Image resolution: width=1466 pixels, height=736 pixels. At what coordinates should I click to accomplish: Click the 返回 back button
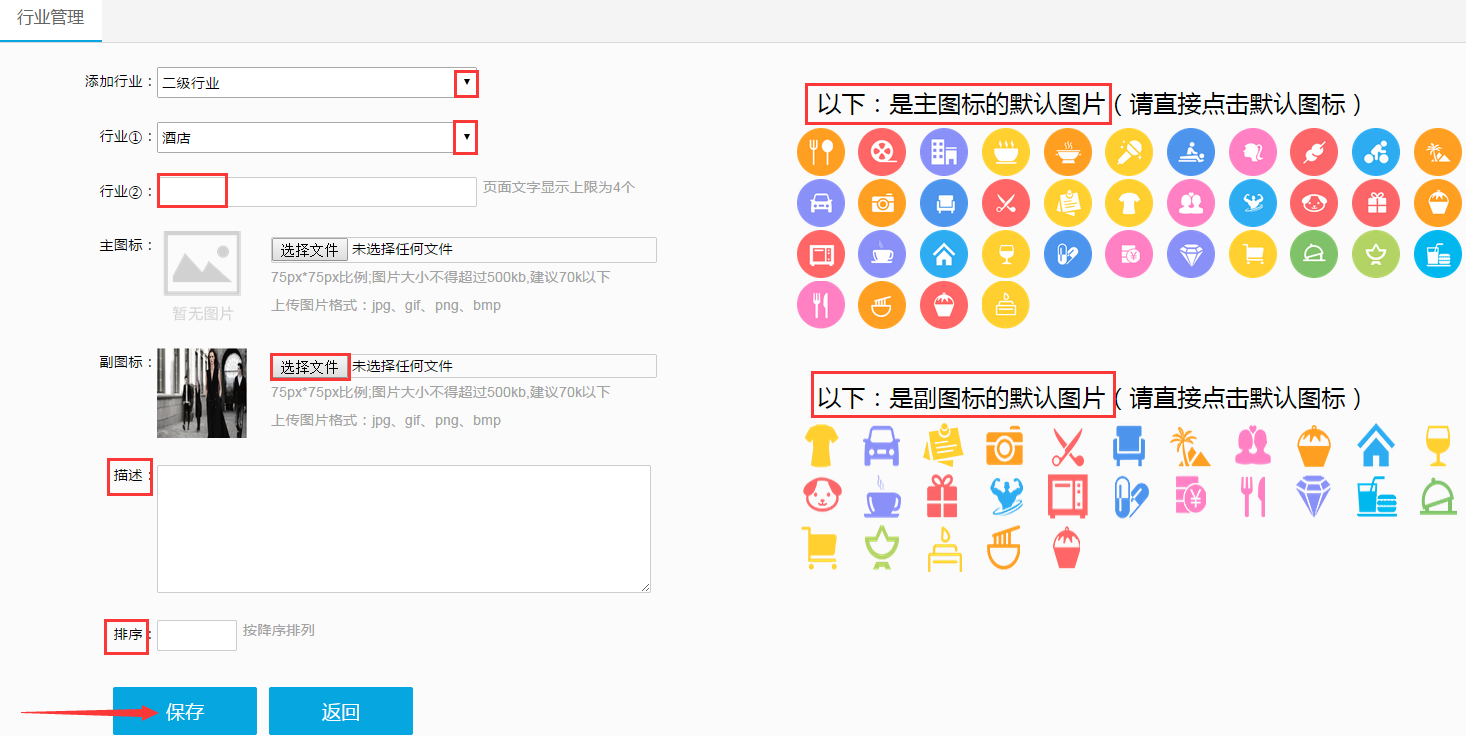point(341,712)
